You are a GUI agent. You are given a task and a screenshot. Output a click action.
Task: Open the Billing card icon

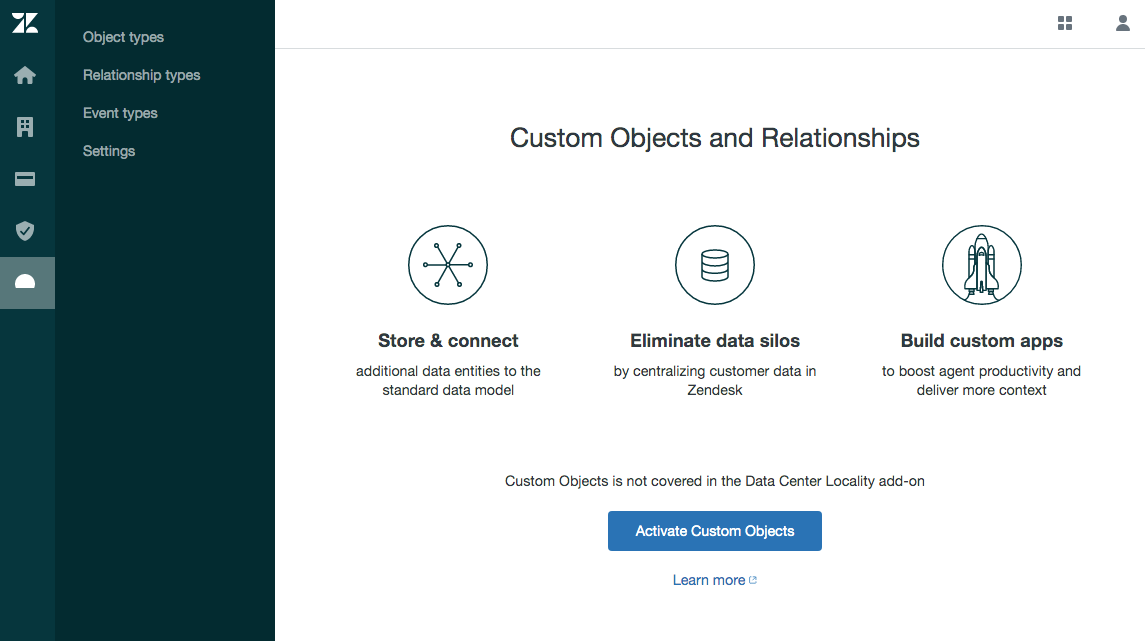(26, 179)
